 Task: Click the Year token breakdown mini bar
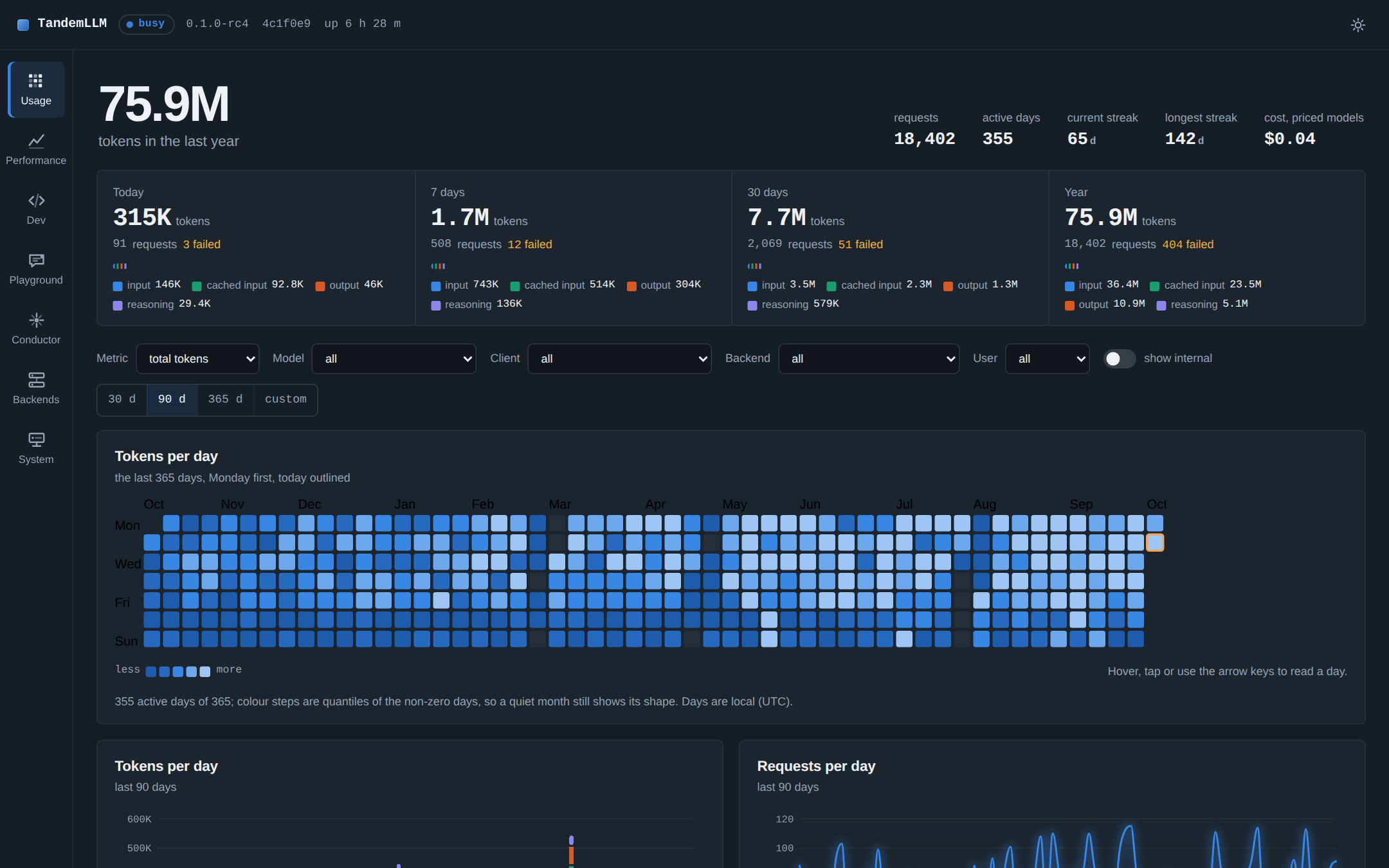tap(1071, 266)
